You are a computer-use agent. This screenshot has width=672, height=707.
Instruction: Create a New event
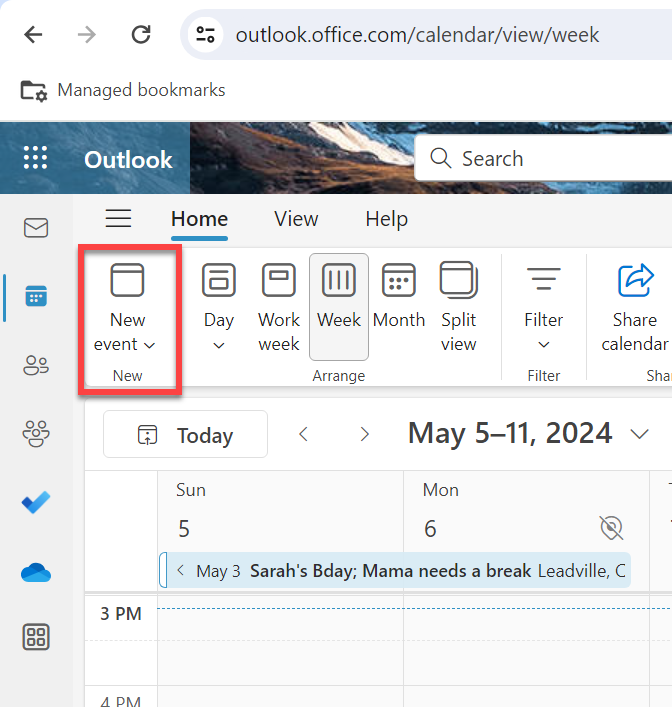128,307
